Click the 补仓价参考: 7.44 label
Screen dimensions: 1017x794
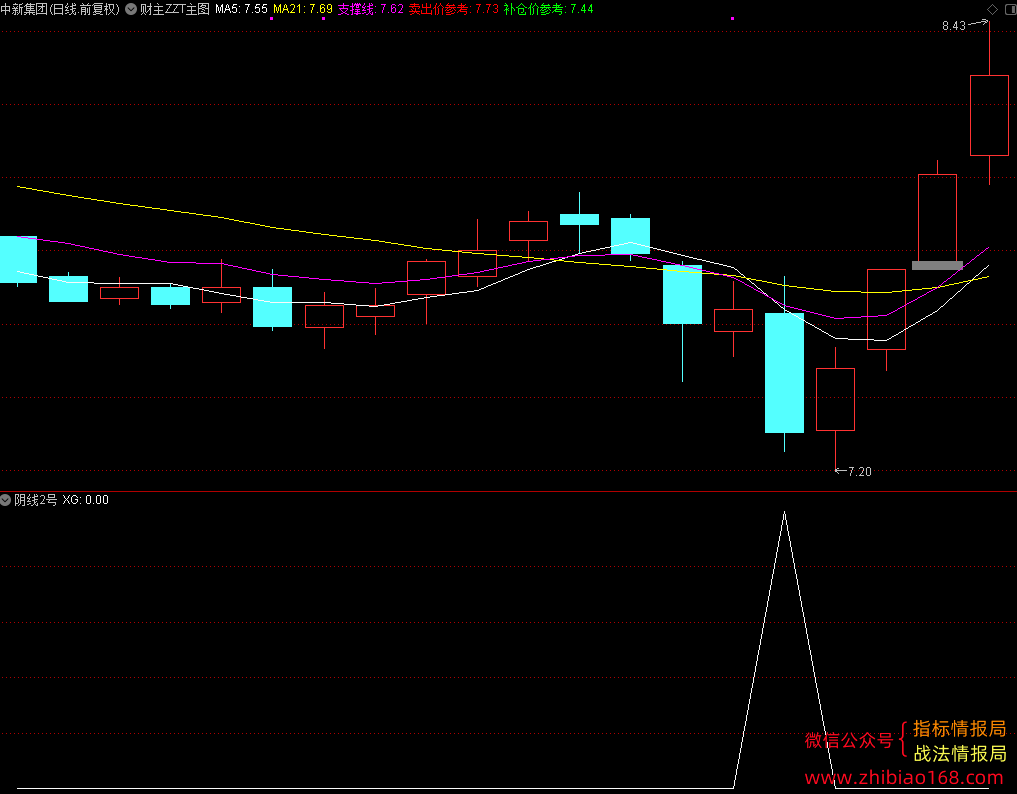(548, 9)
